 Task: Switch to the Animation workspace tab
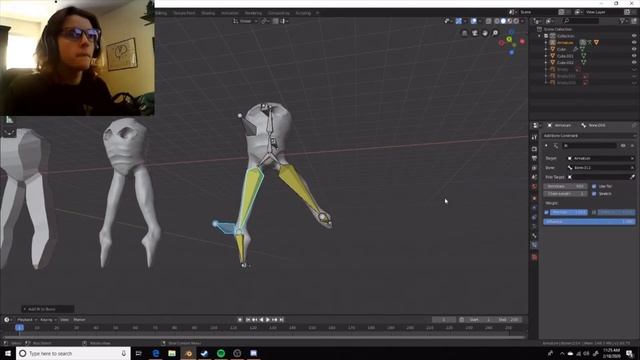230,13
